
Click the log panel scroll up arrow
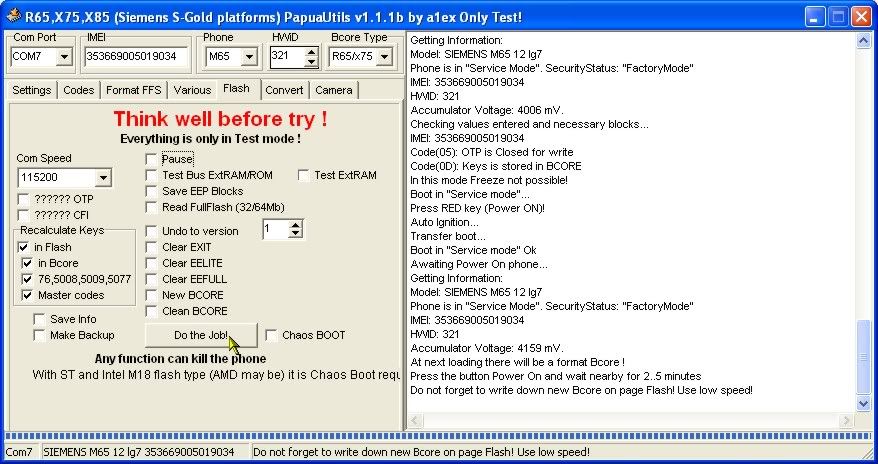pyautogui.click(x=863, y=40)
